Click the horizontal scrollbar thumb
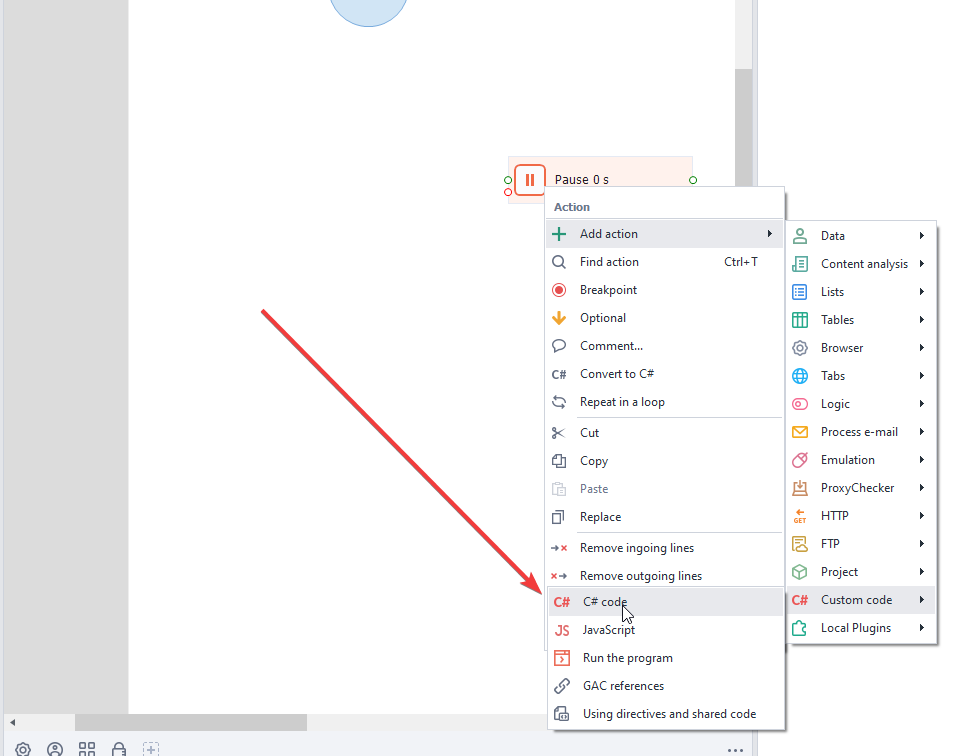The height and width of the screenshot is (756, 962). 191,722
